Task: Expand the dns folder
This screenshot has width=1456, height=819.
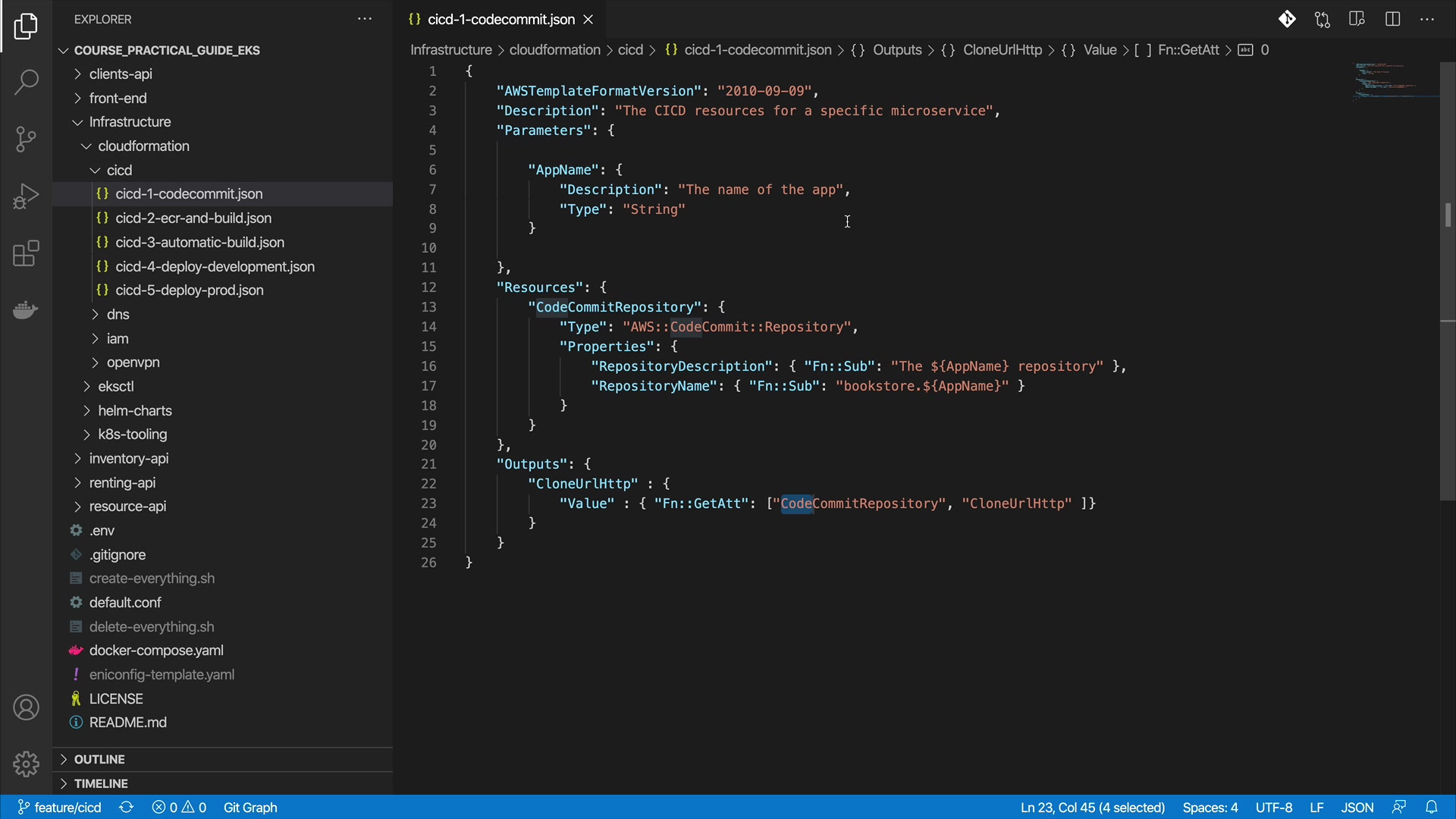Action: pos(118,314)
